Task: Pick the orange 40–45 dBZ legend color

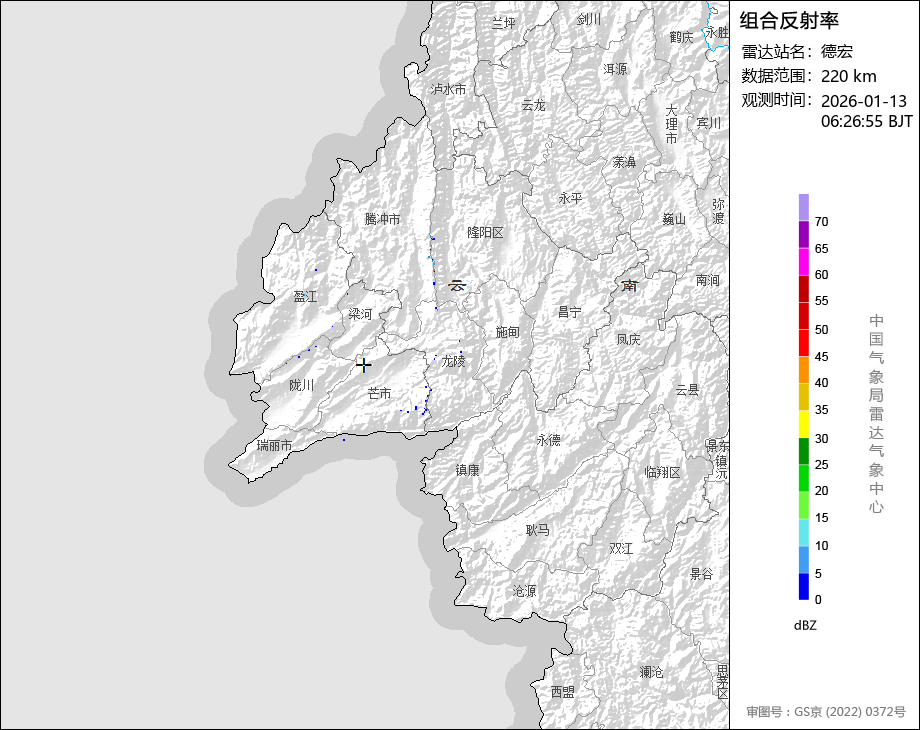Action: coord(804,370)
